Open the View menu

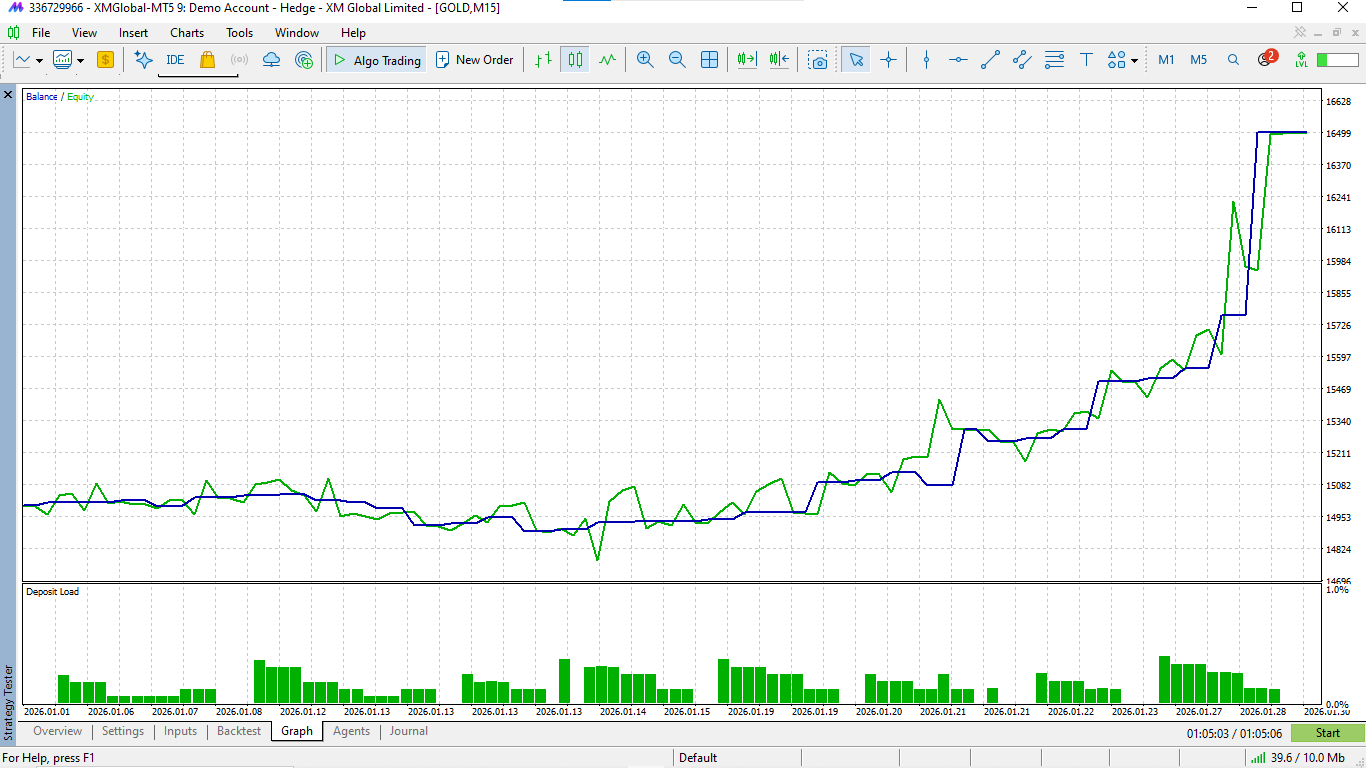(x=84, y=33)
